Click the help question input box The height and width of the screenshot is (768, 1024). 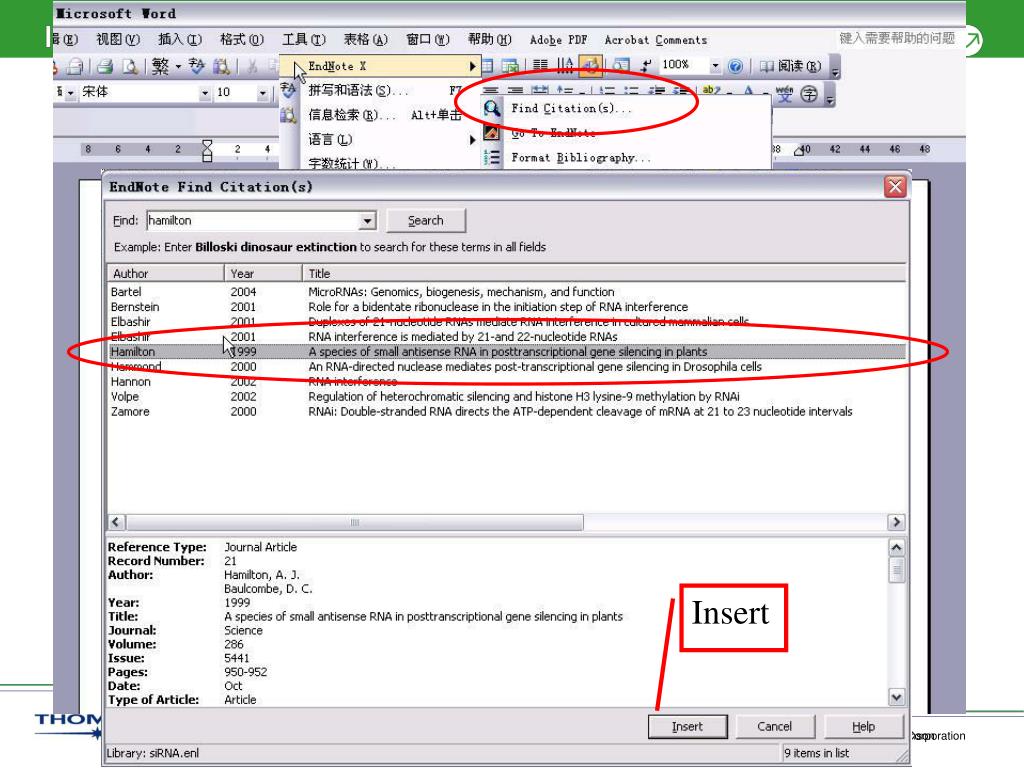click(x=897, y=39)
